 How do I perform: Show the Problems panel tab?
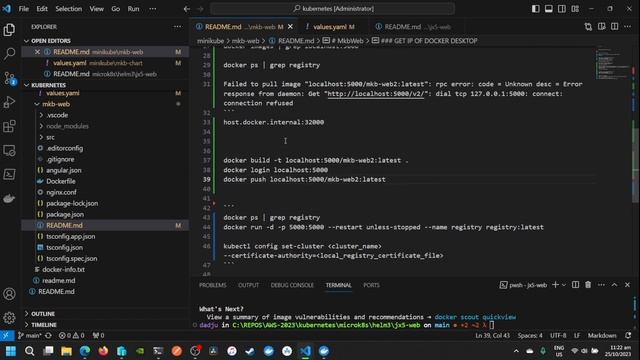click(213, 285)
